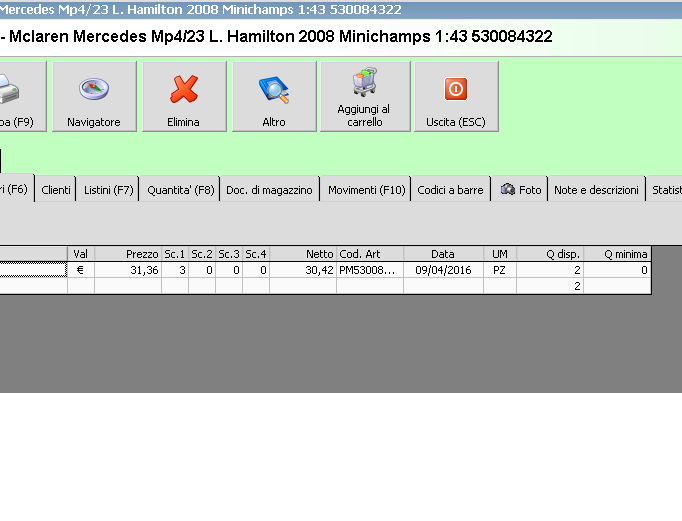Click the red X Elimina button
This screenshot has height=521, width=682.
pyautogui.click(x=184, y=97)
